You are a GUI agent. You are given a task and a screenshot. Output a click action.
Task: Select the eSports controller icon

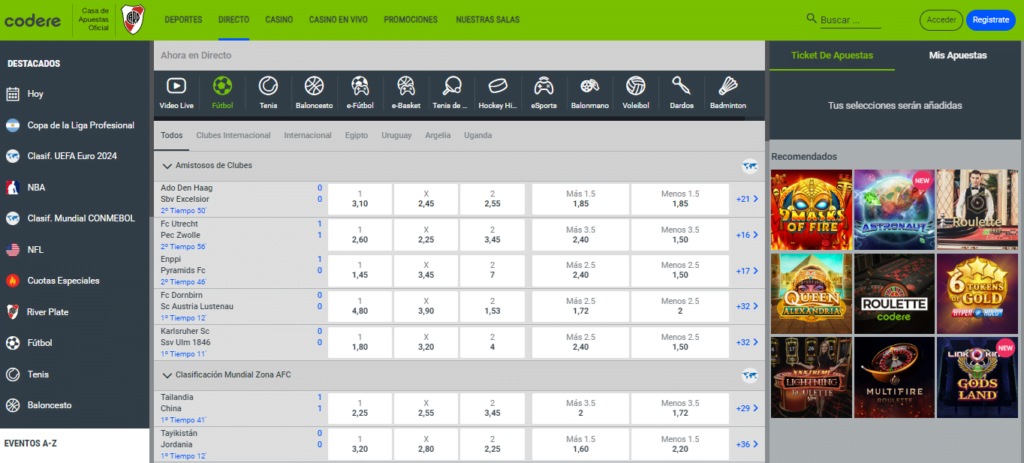click(543, 86)
